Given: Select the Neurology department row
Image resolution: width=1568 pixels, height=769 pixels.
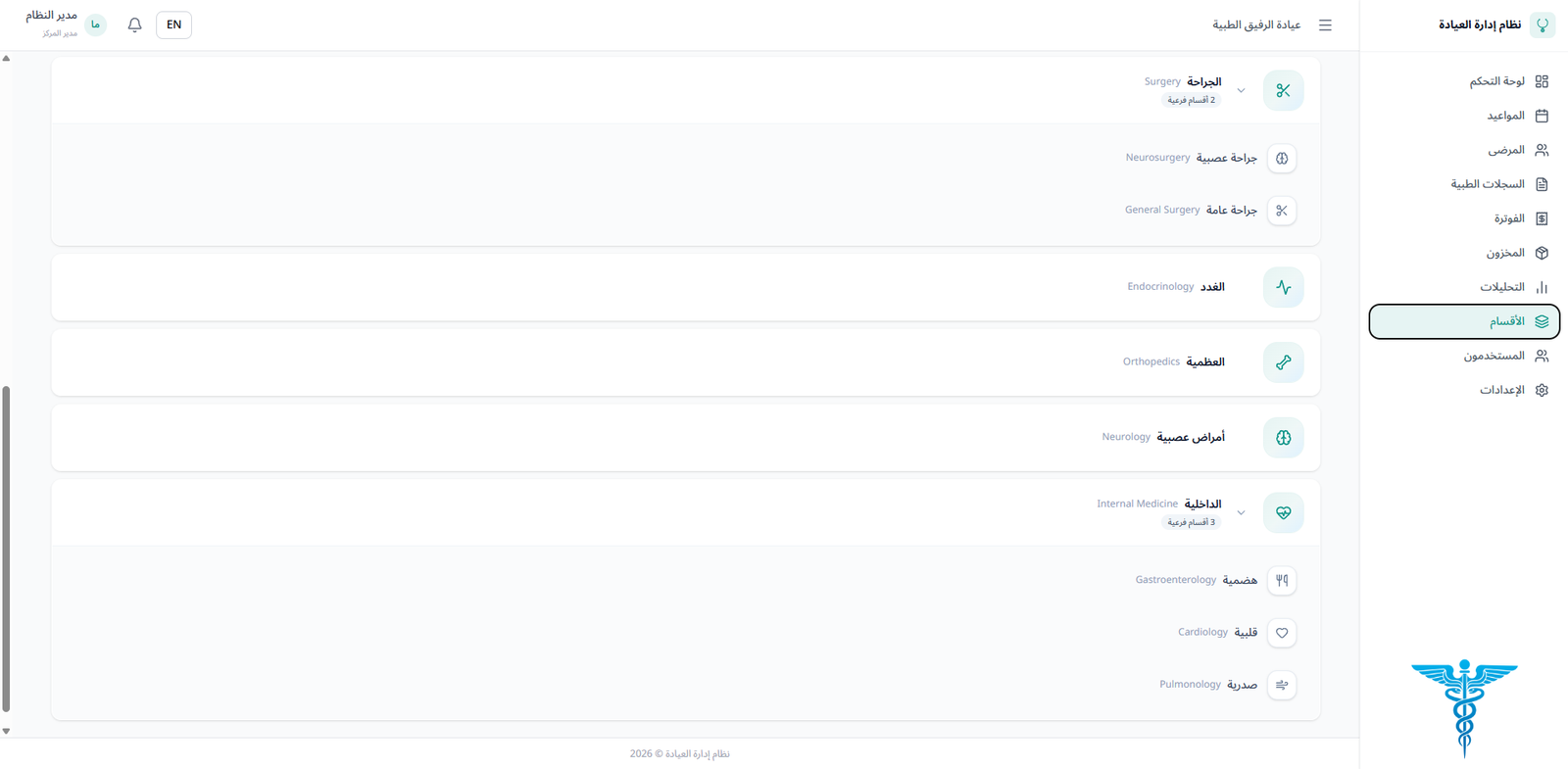Looking at the screenshot, I should click(685, 437).
